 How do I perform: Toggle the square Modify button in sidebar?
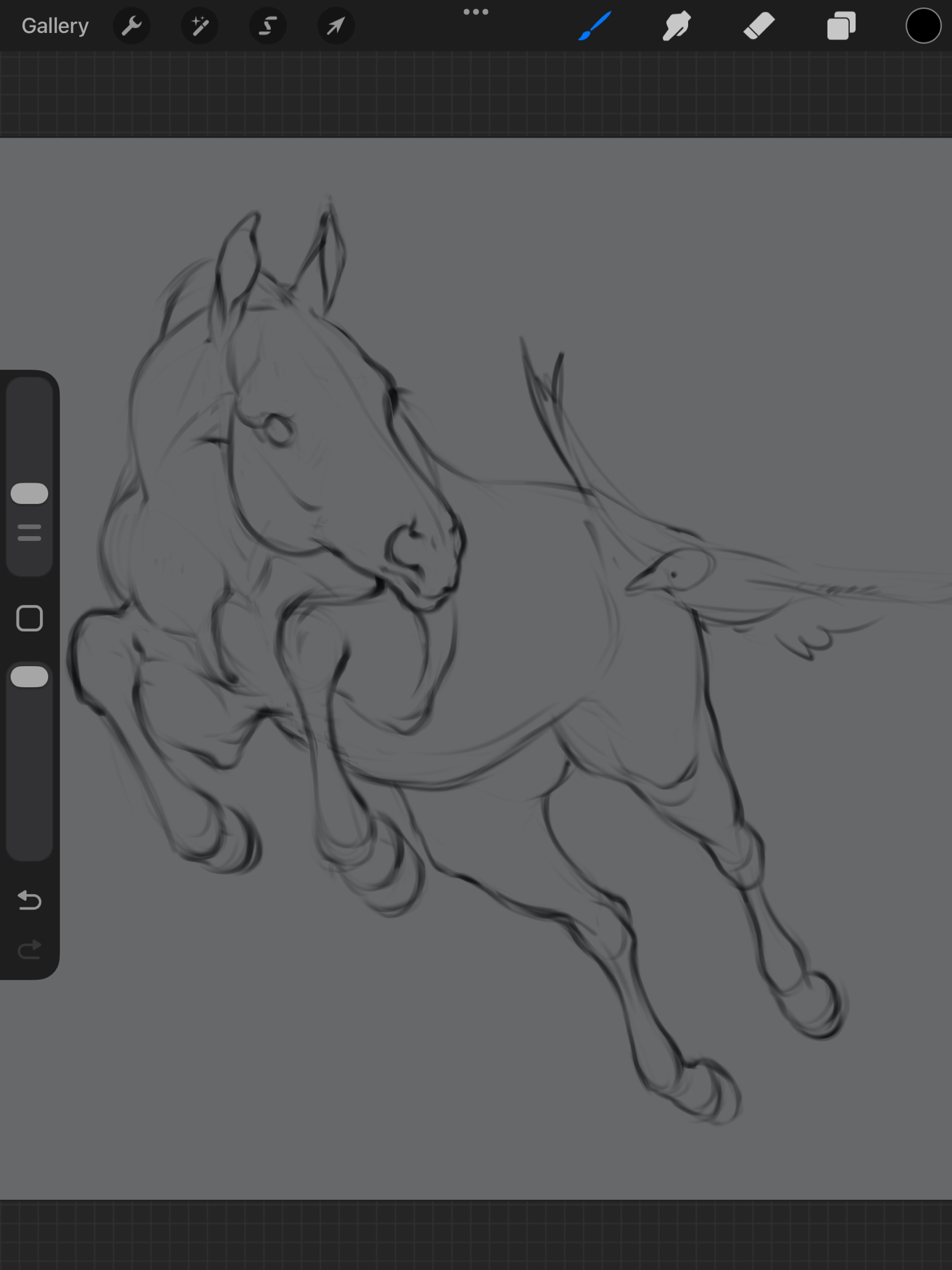pyautogui.click(x=30, y=618)
